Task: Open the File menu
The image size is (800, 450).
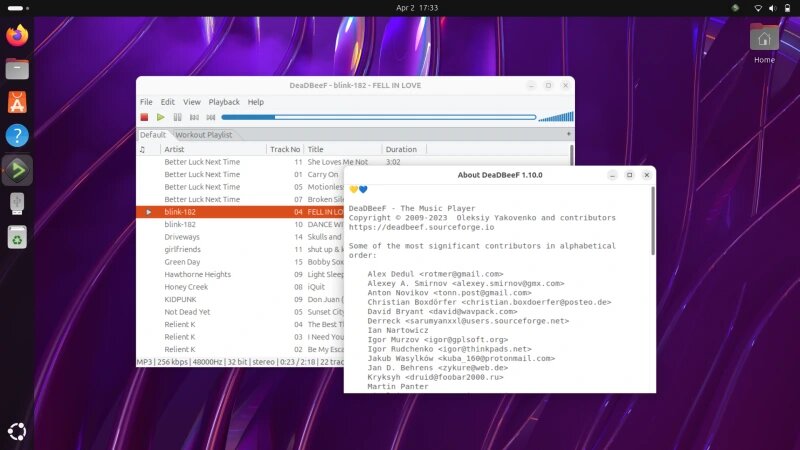Action: pyautogui.click(x=146, y=102)
